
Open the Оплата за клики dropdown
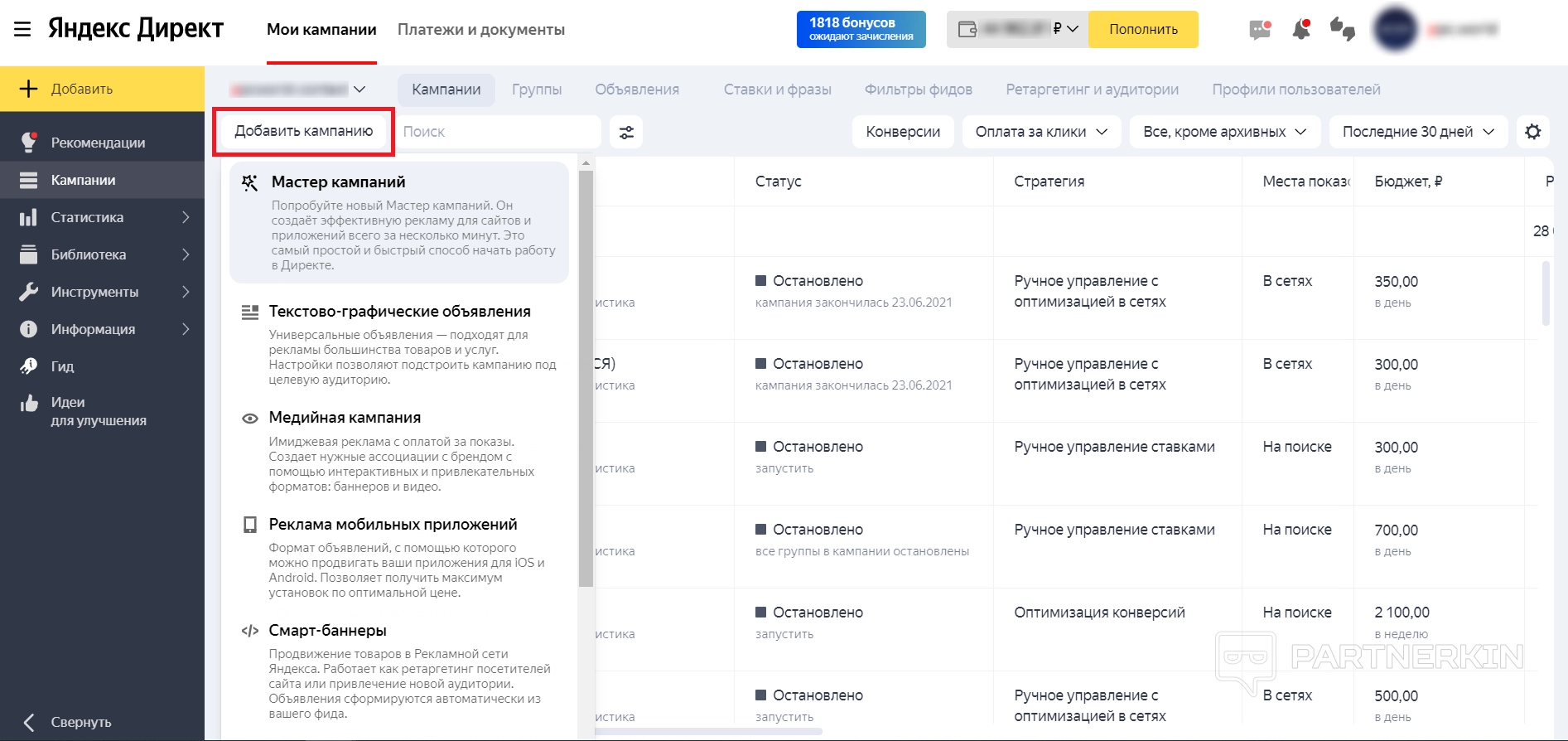tap(1041, 132)
